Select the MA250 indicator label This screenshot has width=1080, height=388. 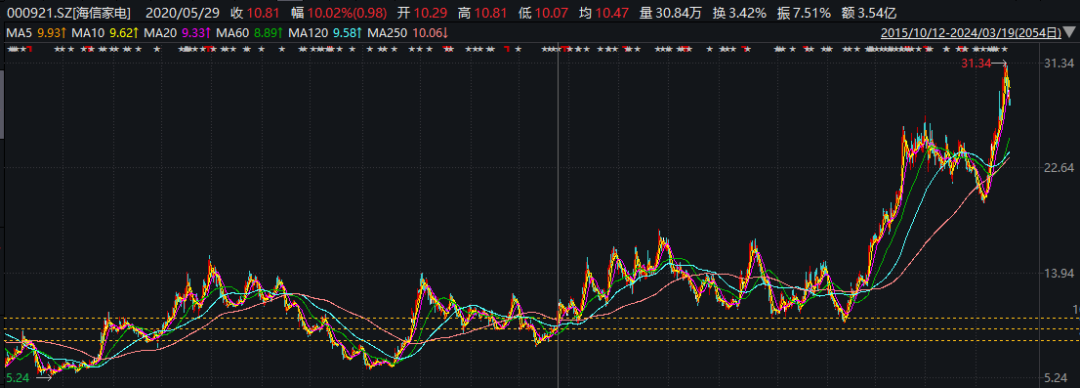tap(384, 32)
